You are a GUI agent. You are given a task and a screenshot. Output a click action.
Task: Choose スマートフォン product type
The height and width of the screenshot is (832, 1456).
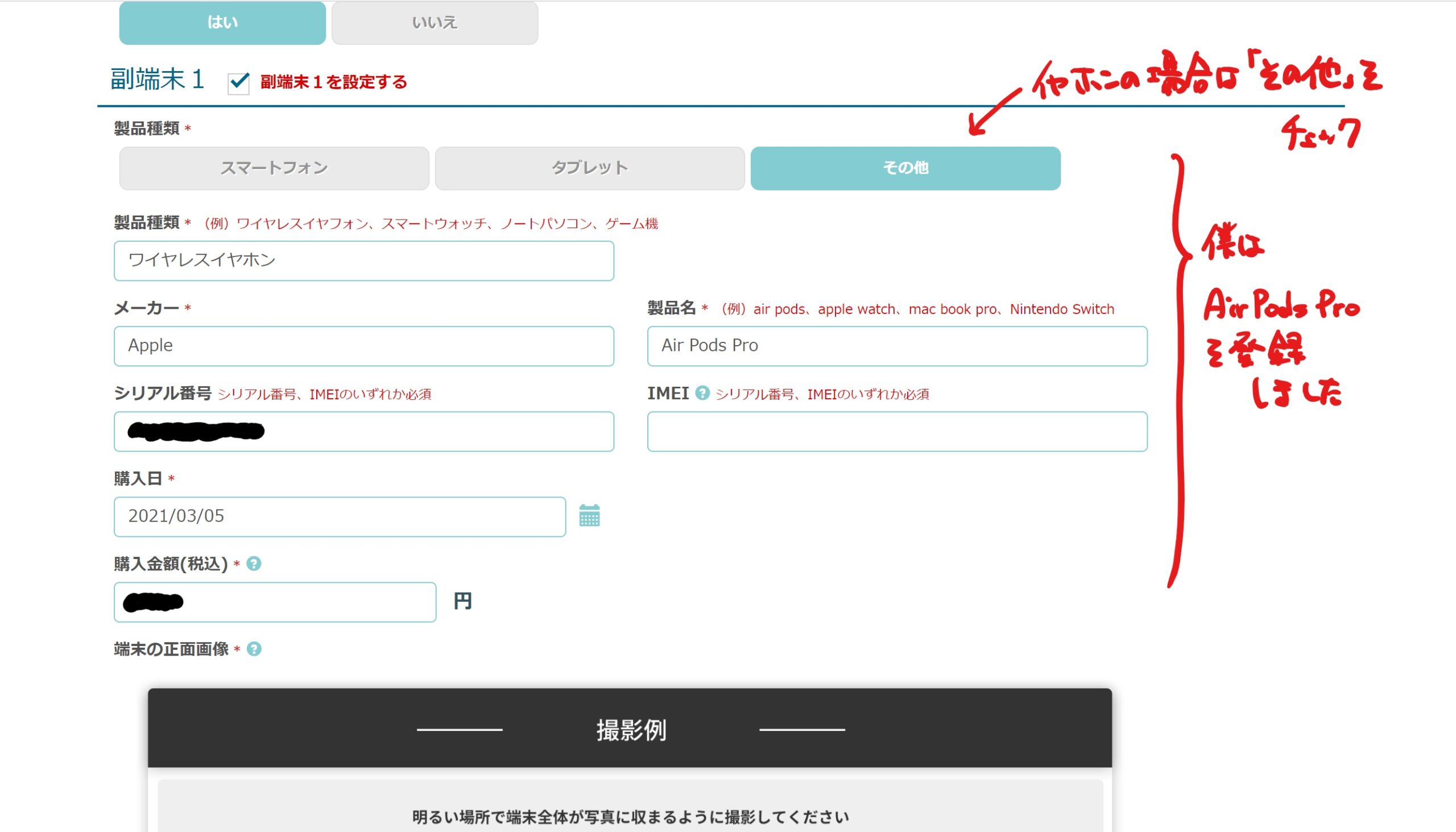[274, 168]
